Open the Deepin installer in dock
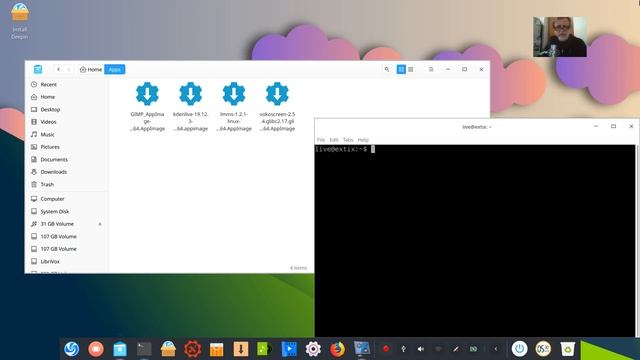 [168, 349]
